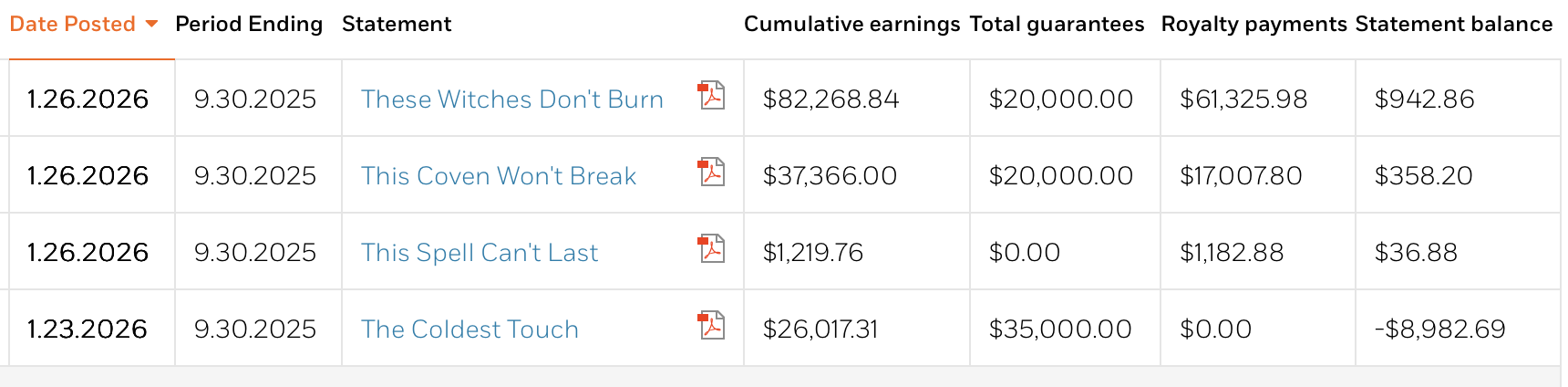
Task: Open PDF for This Coven Won't Break
Action: coord(711,172)
